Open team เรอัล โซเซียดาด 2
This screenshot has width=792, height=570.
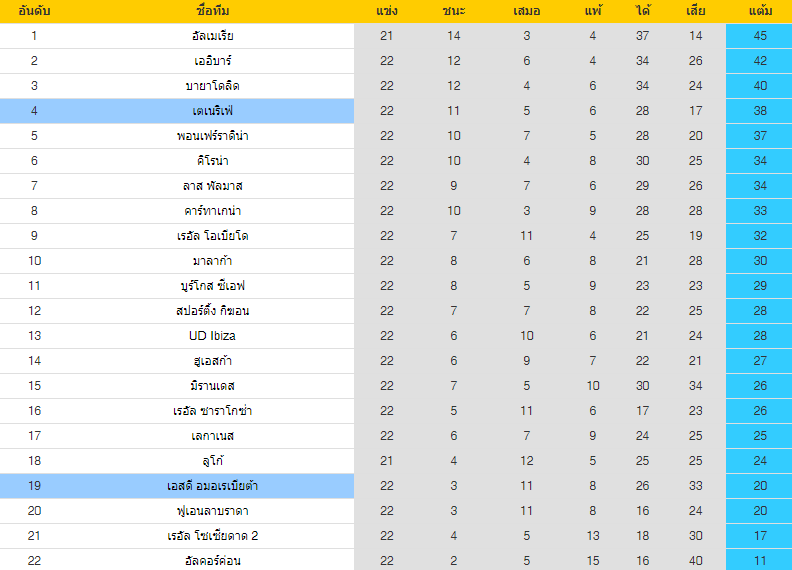(213, 536)
